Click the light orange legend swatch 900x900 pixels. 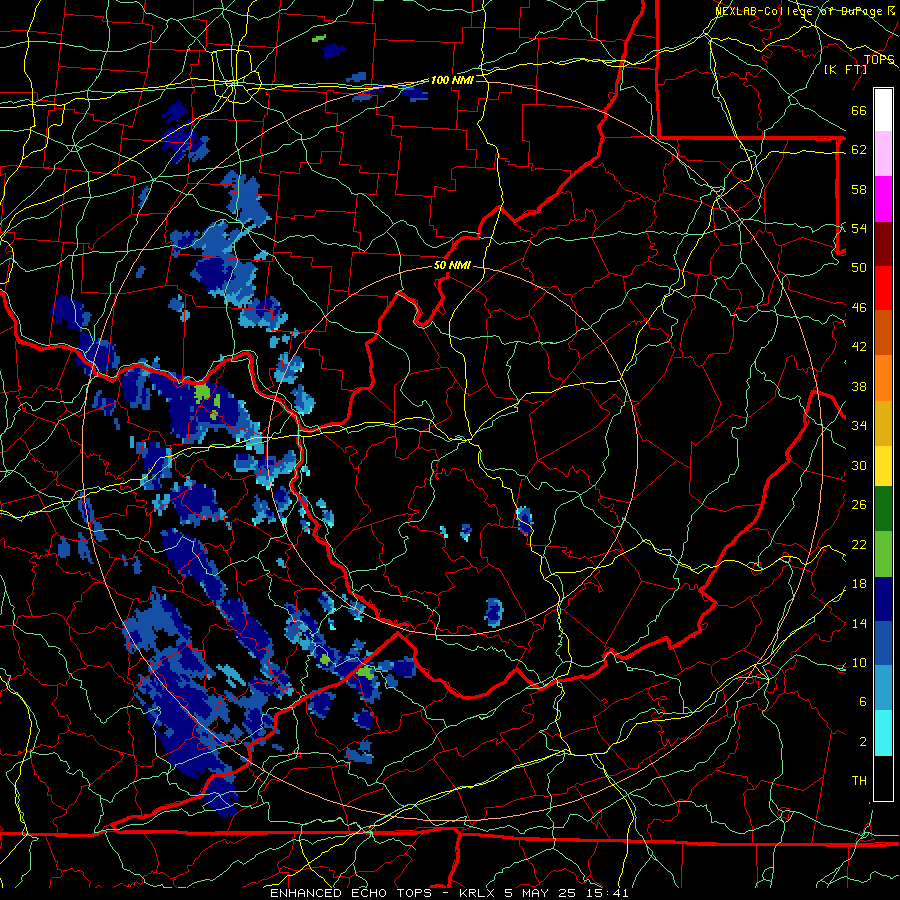pos(883,378)
